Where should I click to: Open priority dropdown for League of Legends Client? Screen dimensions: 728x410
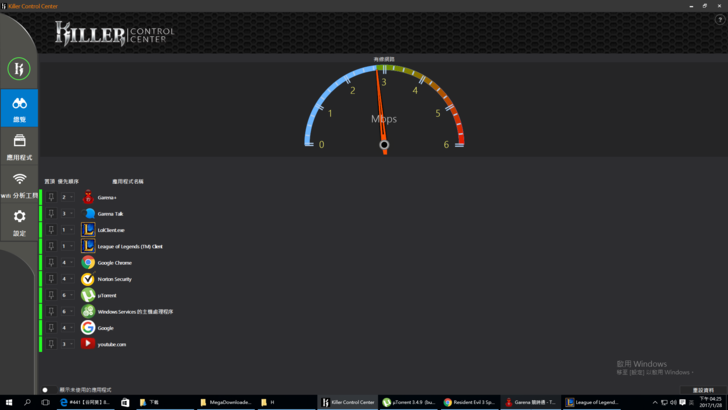67,246
